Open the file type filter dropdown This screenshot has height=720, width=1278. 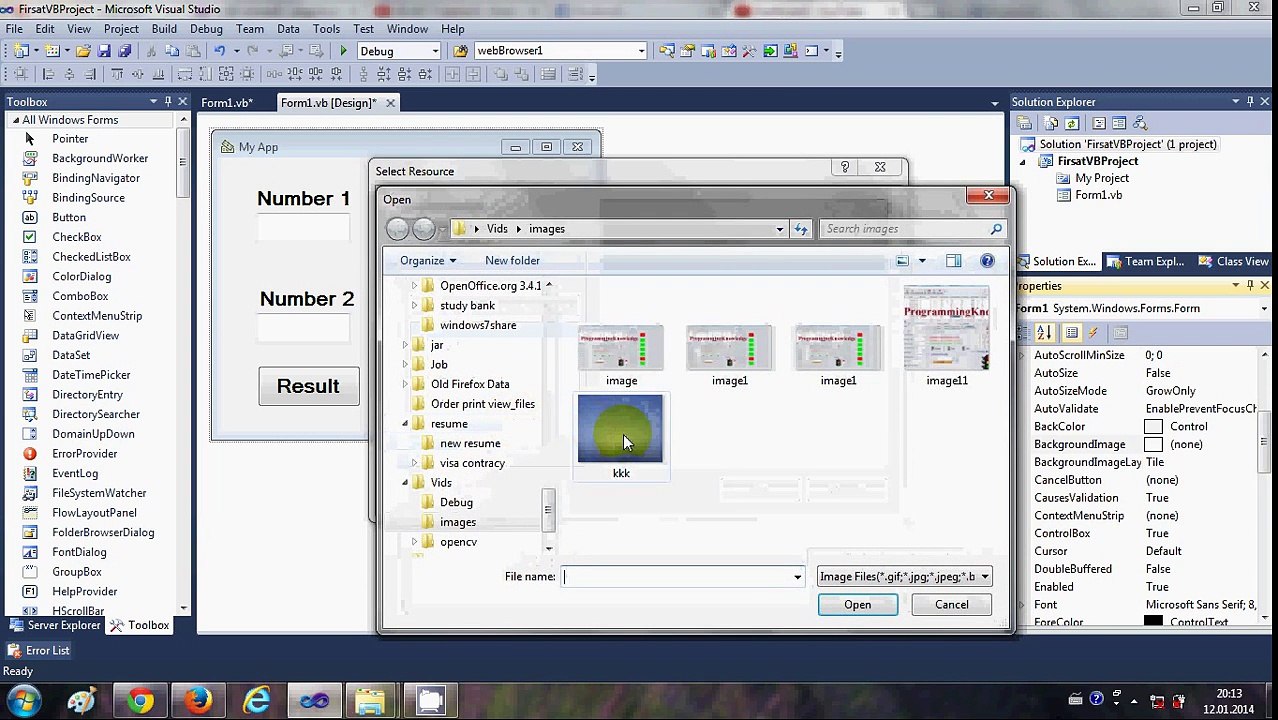[x=984, y=576]
